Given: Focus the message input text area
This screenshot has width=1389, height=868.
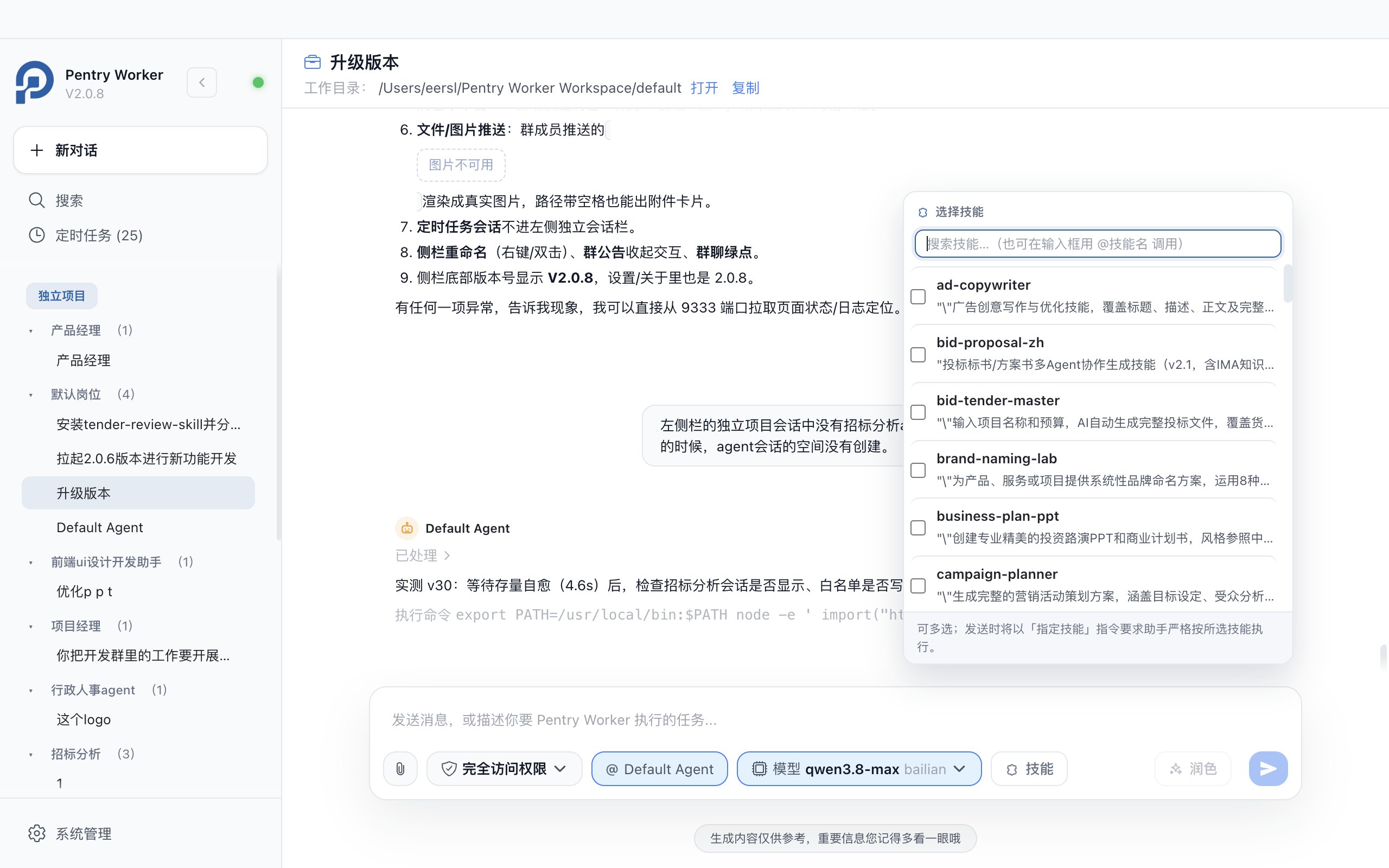Looking at the screenshot, I should (x=835, y=720).
